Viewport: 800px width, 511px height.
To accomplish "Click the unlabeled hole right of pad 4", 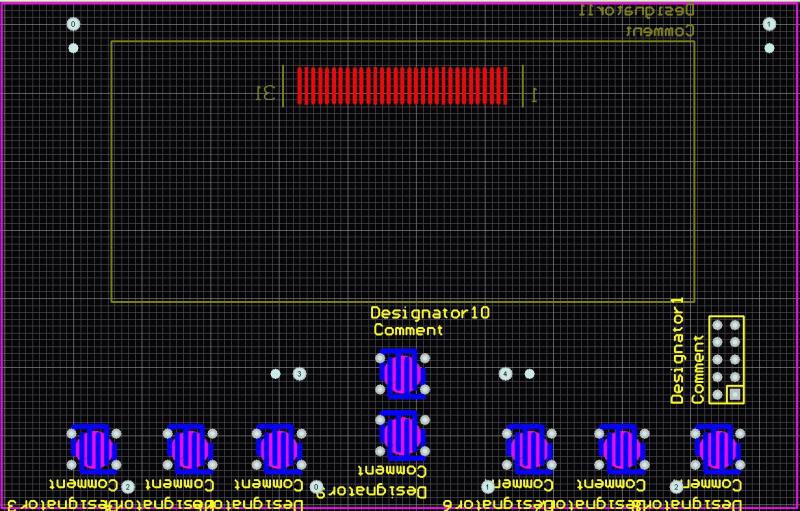I will click(x=529, y=374).
